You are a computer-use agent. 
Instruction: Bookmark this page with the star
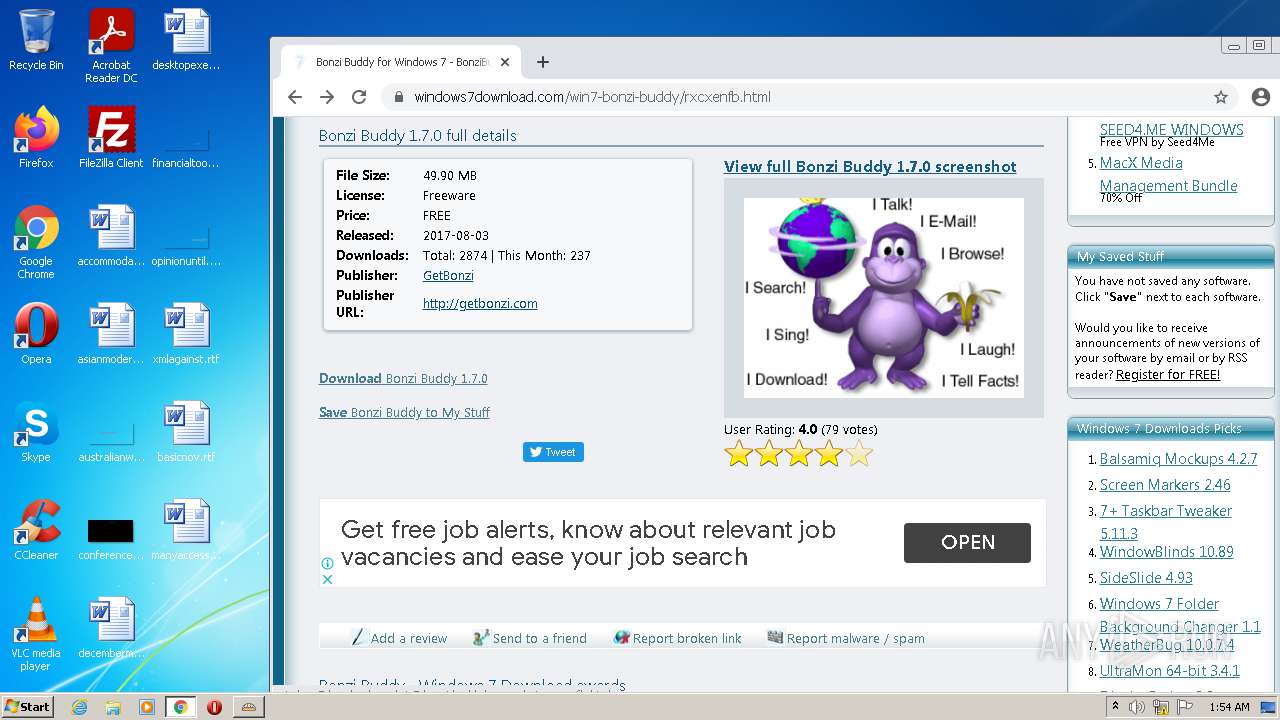click(1221, 97)
